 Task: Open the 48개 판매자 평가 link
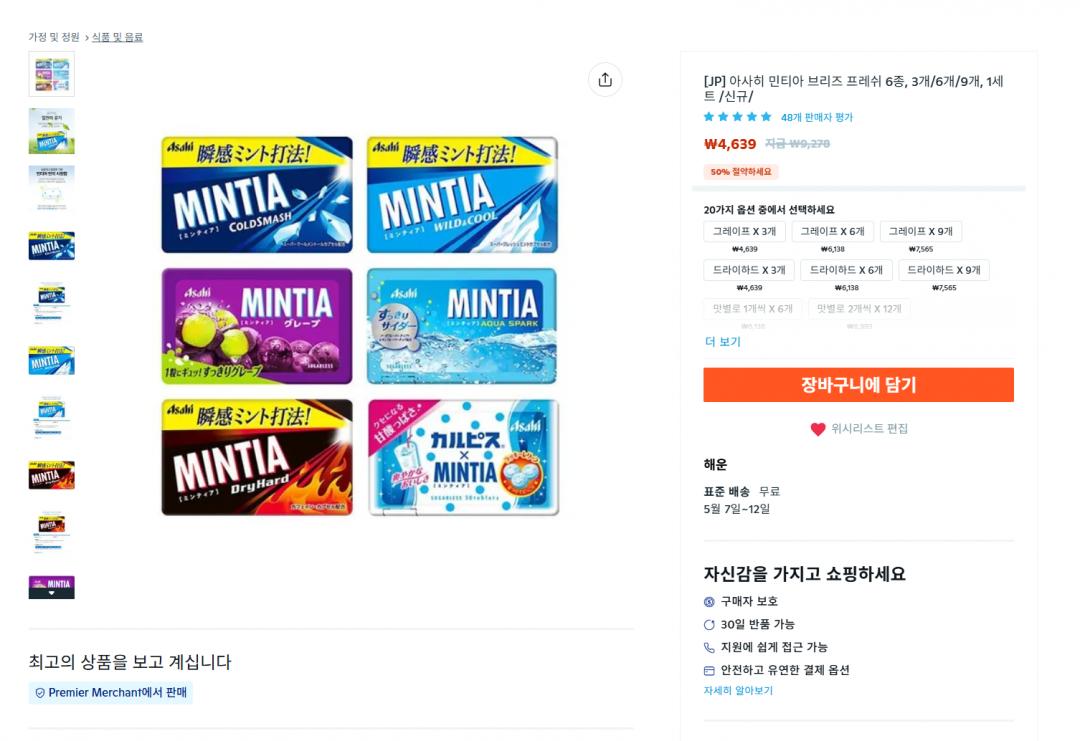(817, 117)
